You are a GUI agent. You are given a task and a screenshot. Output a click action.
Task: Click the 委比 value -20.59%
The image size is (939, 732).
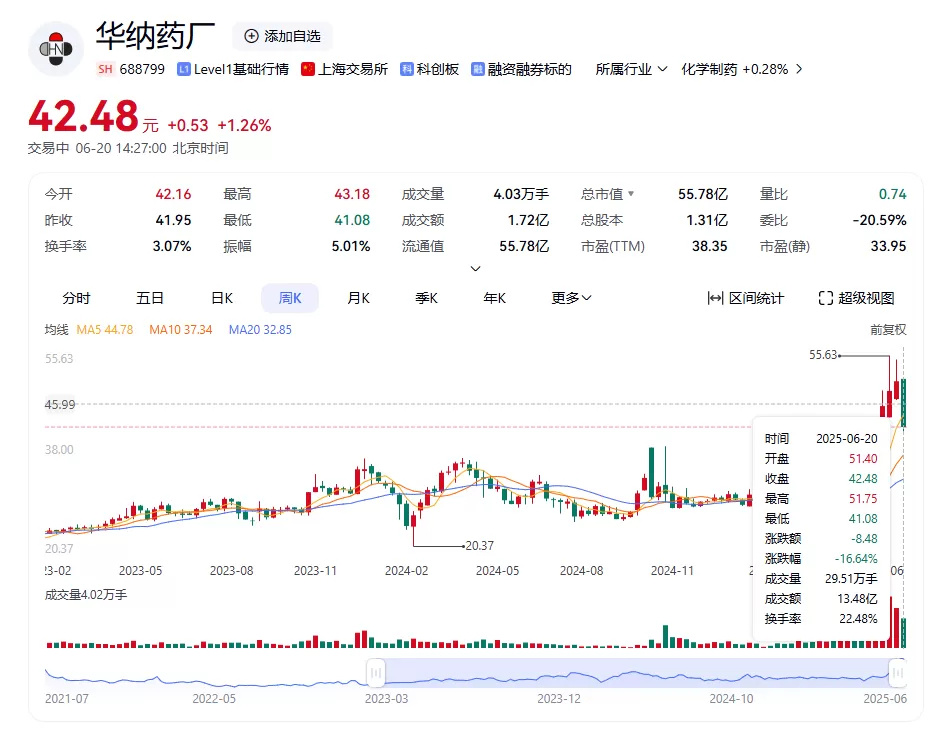(x=879, y=220)
